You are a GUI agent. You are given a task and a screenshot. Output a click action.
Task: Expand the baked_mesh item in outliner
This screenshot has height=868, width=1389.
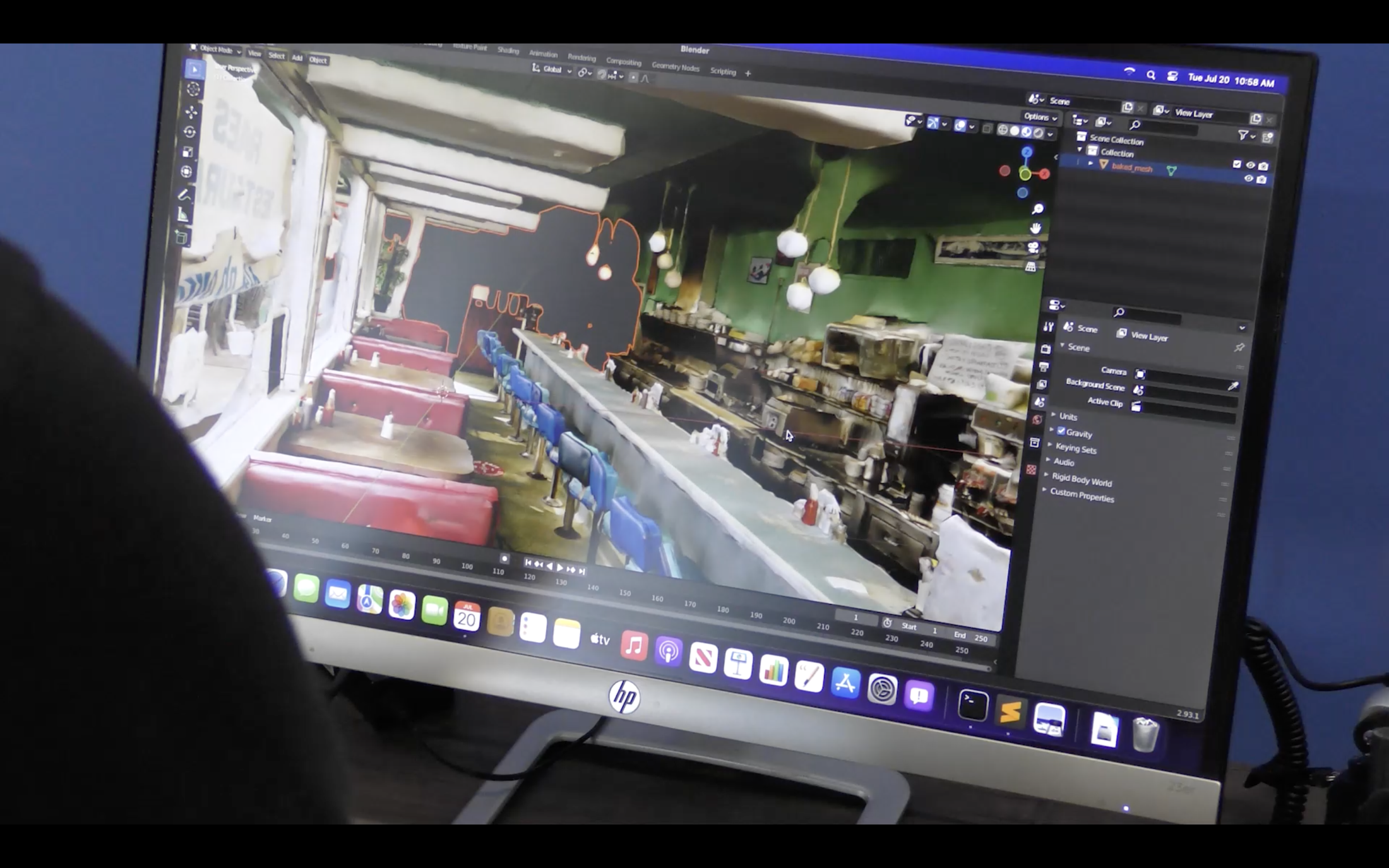[1090, 163]
